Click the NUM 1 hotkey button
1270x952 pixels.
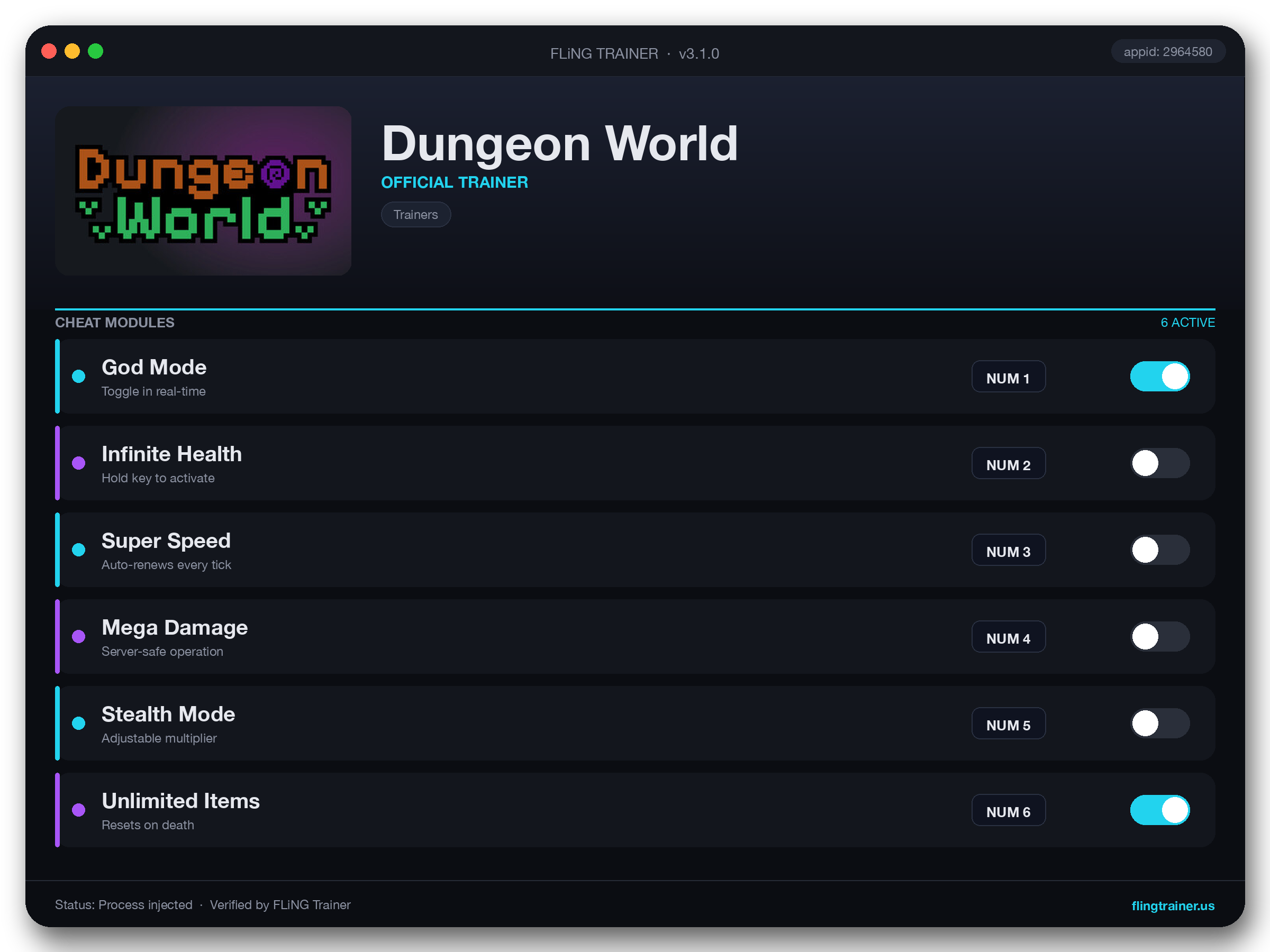coord(1008,377)
